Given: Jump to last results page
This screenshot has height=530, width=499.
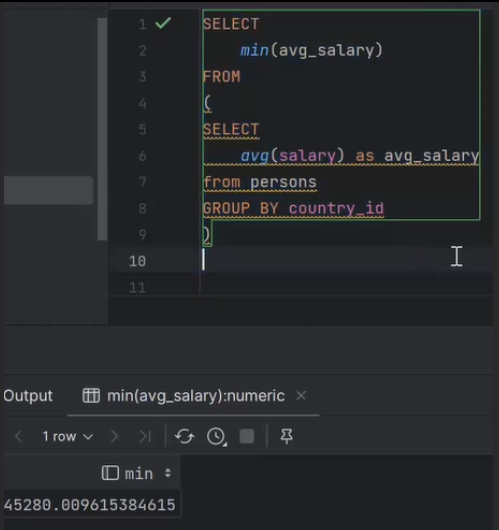Looking at the screenshot, I should [x=145, y=436].
